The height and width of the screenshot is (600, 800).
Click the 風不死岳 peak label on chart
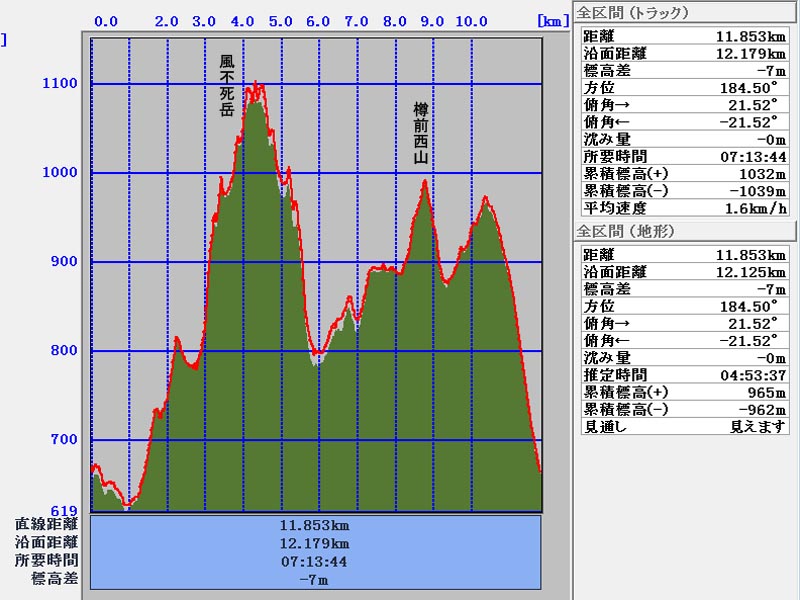click(227, 86)
